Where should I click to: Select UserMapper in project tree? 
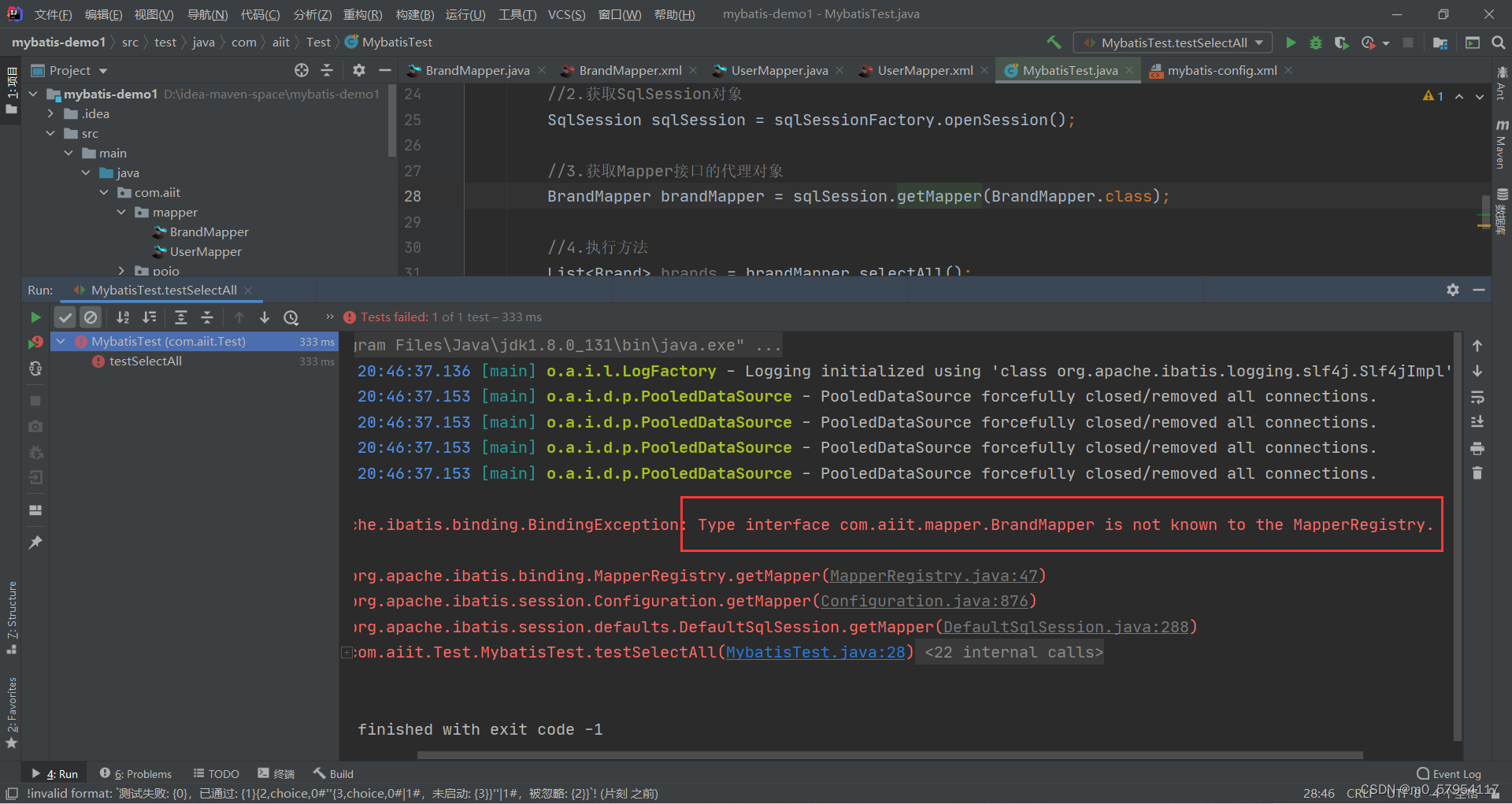[x=206, y=251]
